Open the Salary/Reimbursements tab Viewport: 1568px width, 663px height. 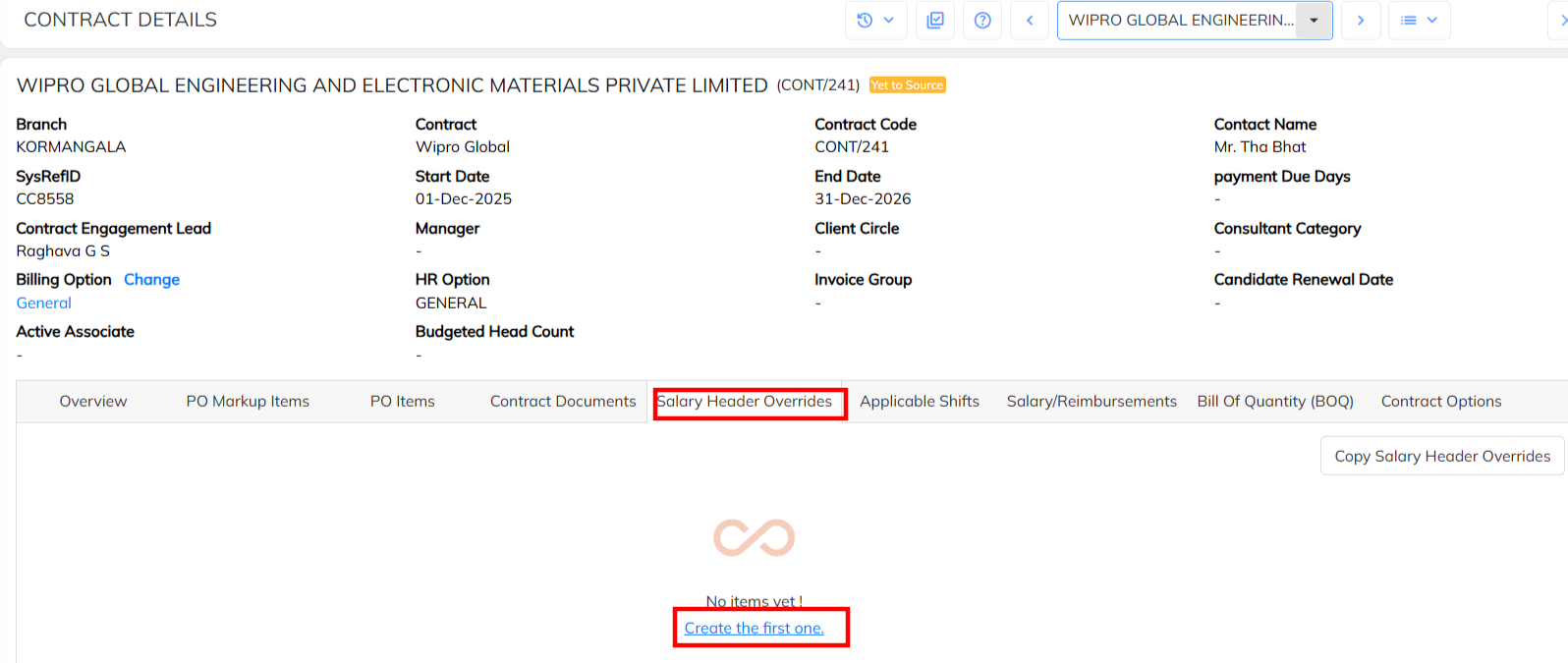coord(1092,402)
